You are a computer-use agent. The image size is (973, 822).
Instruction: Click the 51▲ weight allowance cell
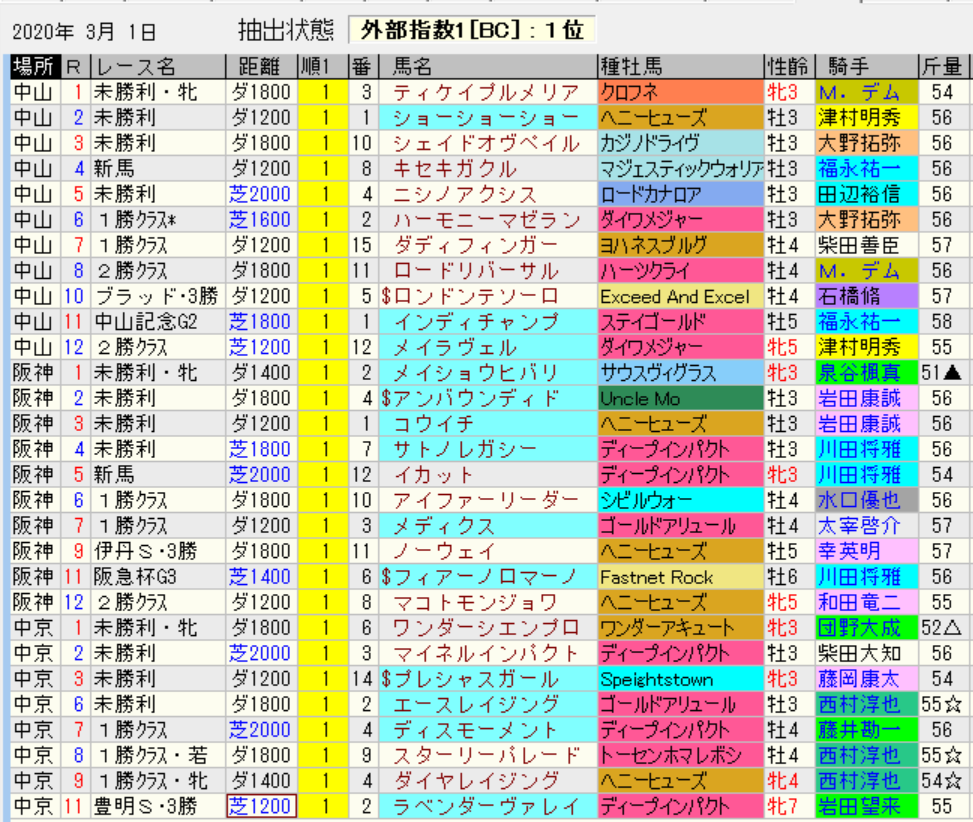click(x=943, y=372)
